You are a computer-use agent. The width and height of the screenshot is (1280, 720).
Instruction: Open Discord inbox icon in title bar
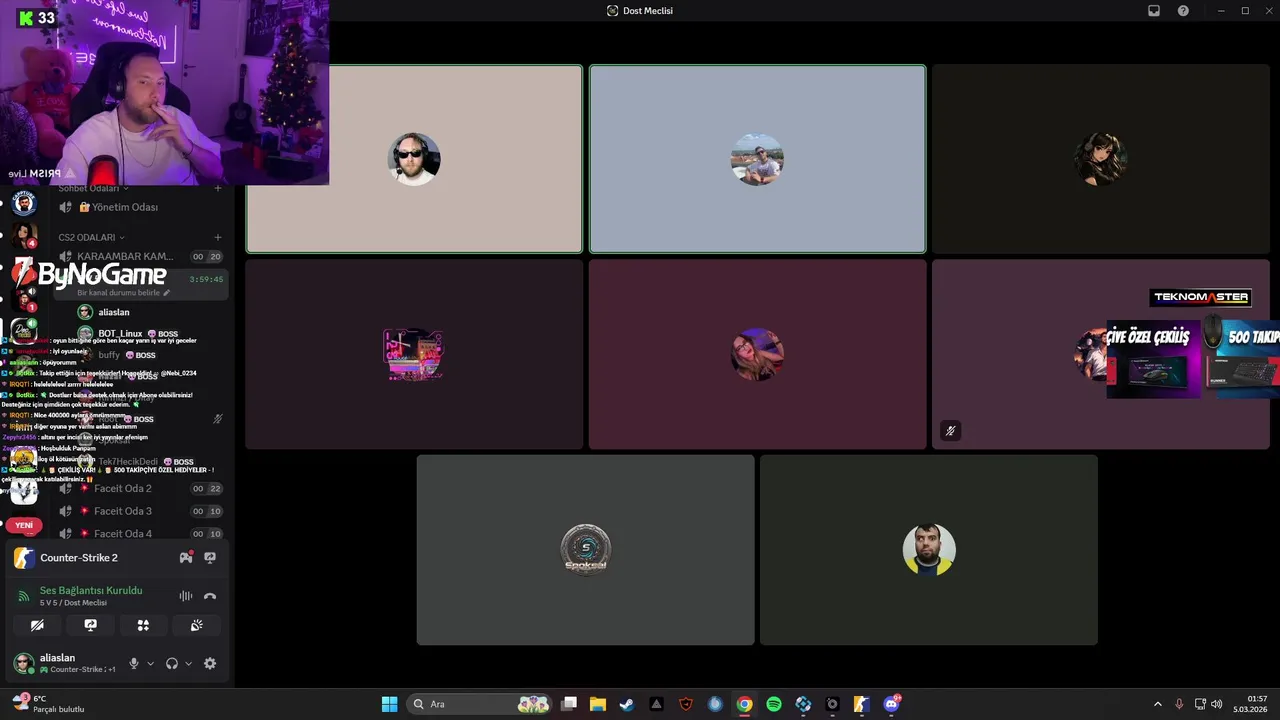tap(1154, 10)
